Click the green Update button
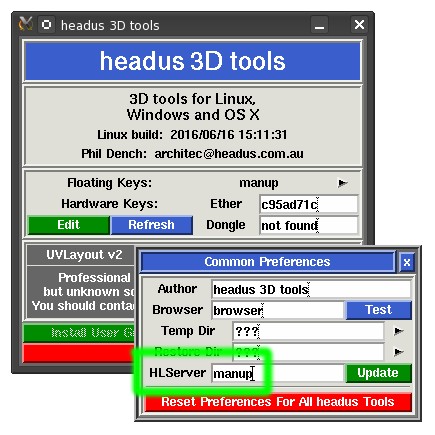The width and height of the screenshot is (435, 435). (x=379, y=373)
